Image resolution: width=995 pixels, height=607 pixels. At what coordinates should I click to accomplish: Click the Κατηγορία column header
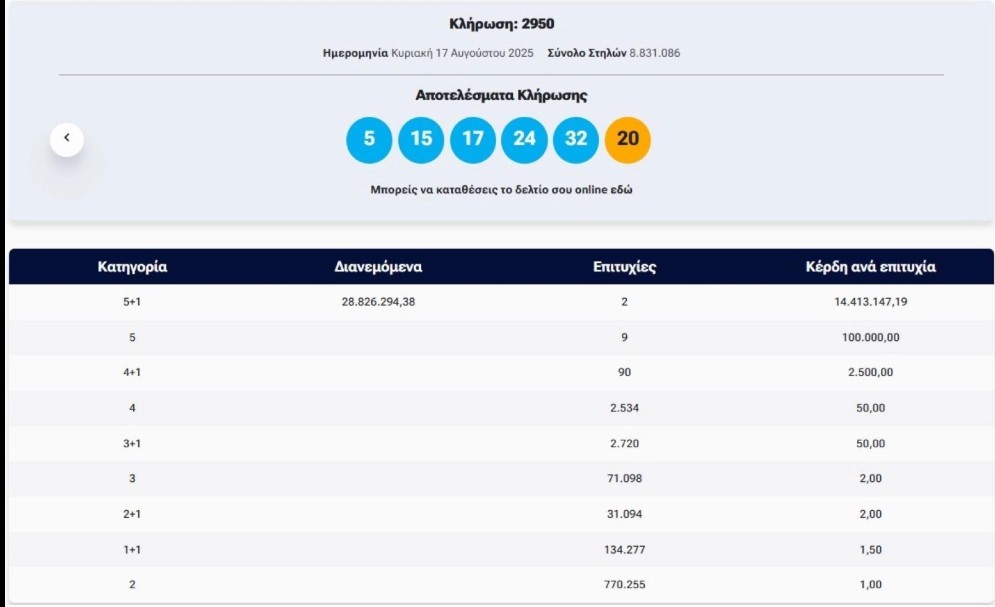(x=132, y=266)
